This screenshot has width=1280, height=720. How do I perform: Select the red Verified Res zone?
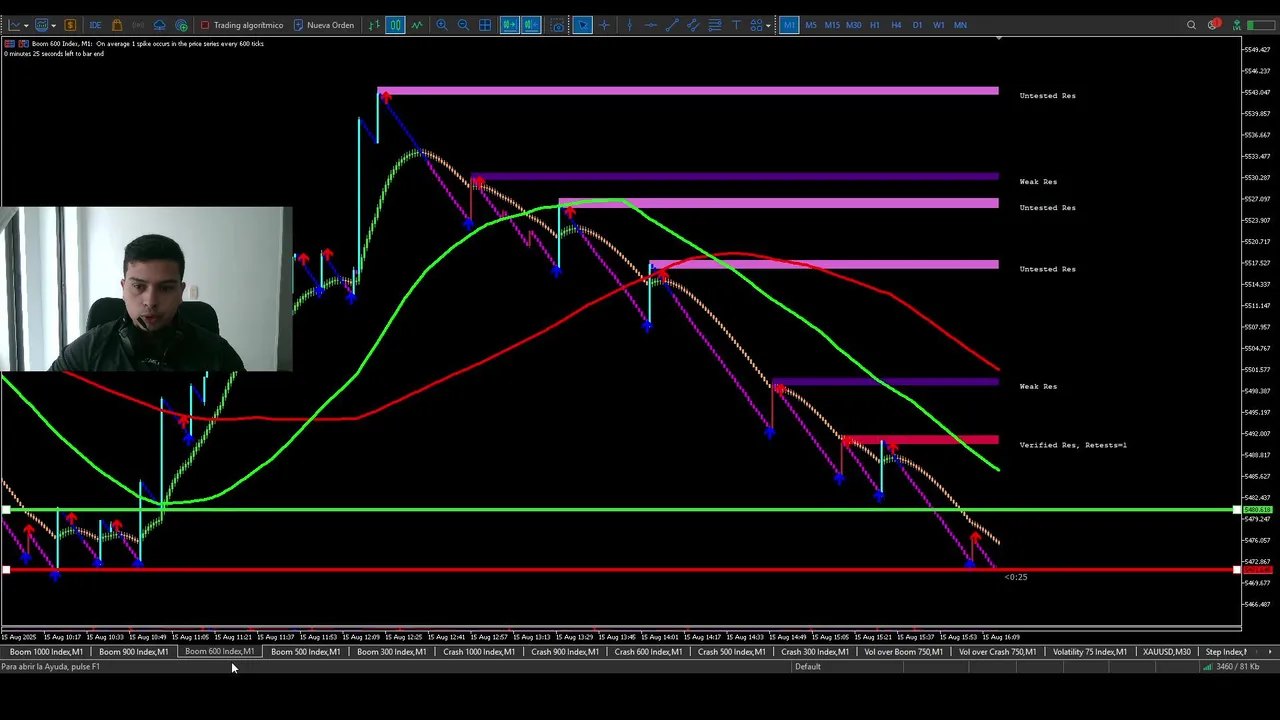coord(920,439)
